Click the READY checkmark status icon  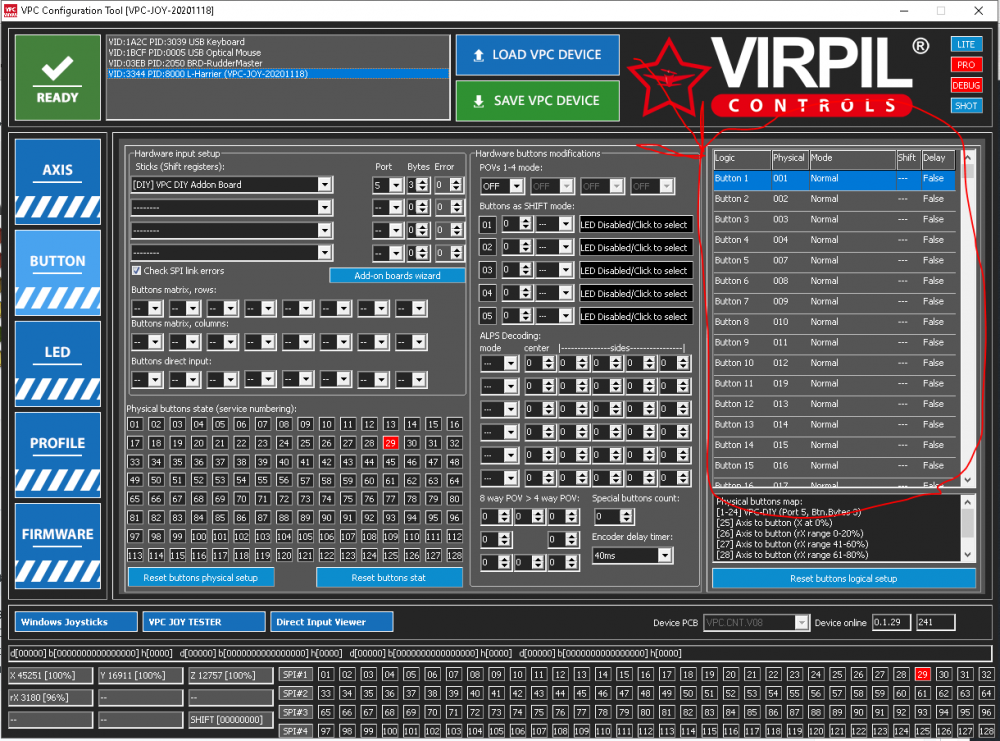click(x=57, y=78)
